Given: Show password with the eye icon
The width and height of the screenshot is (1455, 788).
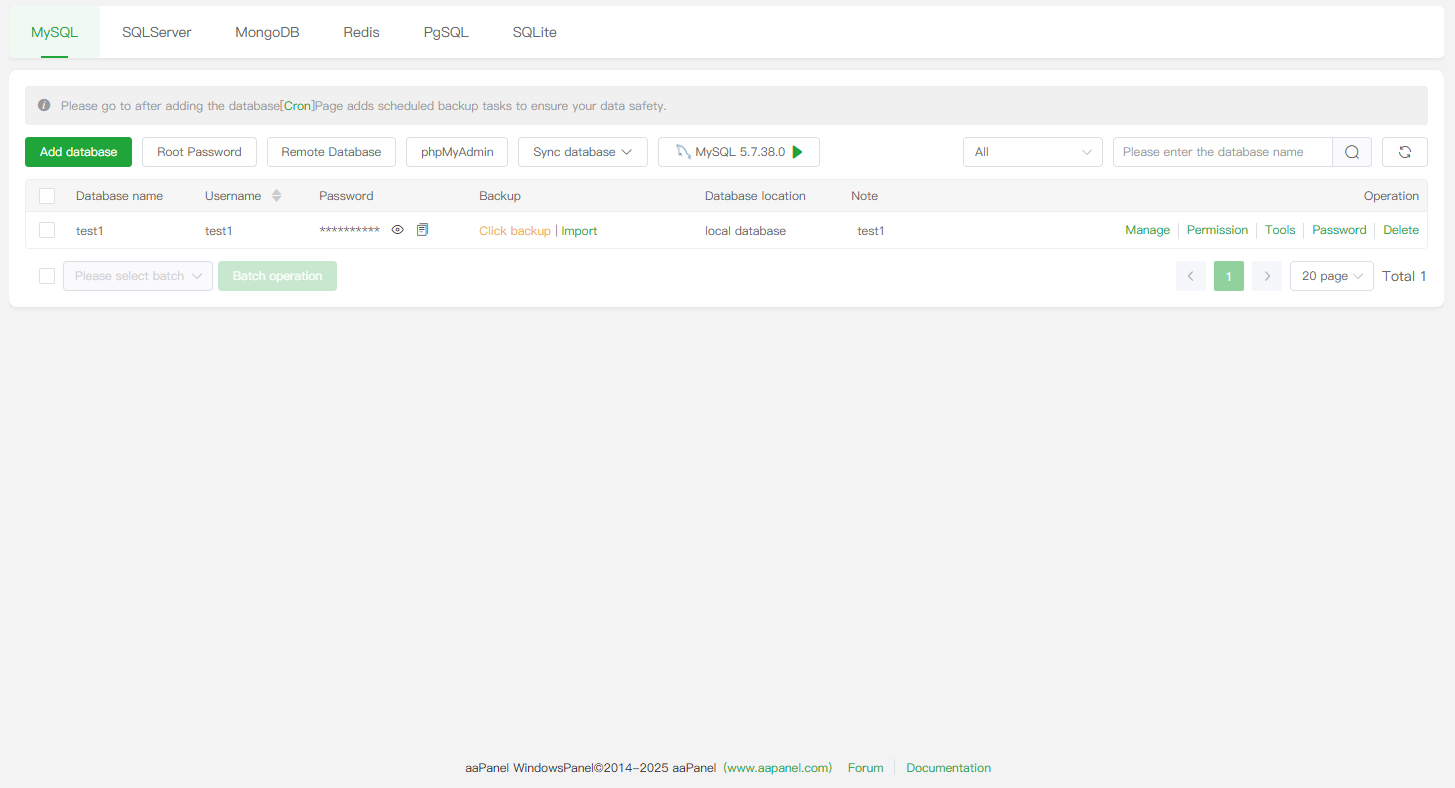Looking at the screenshot, I should tap(397, 230).
